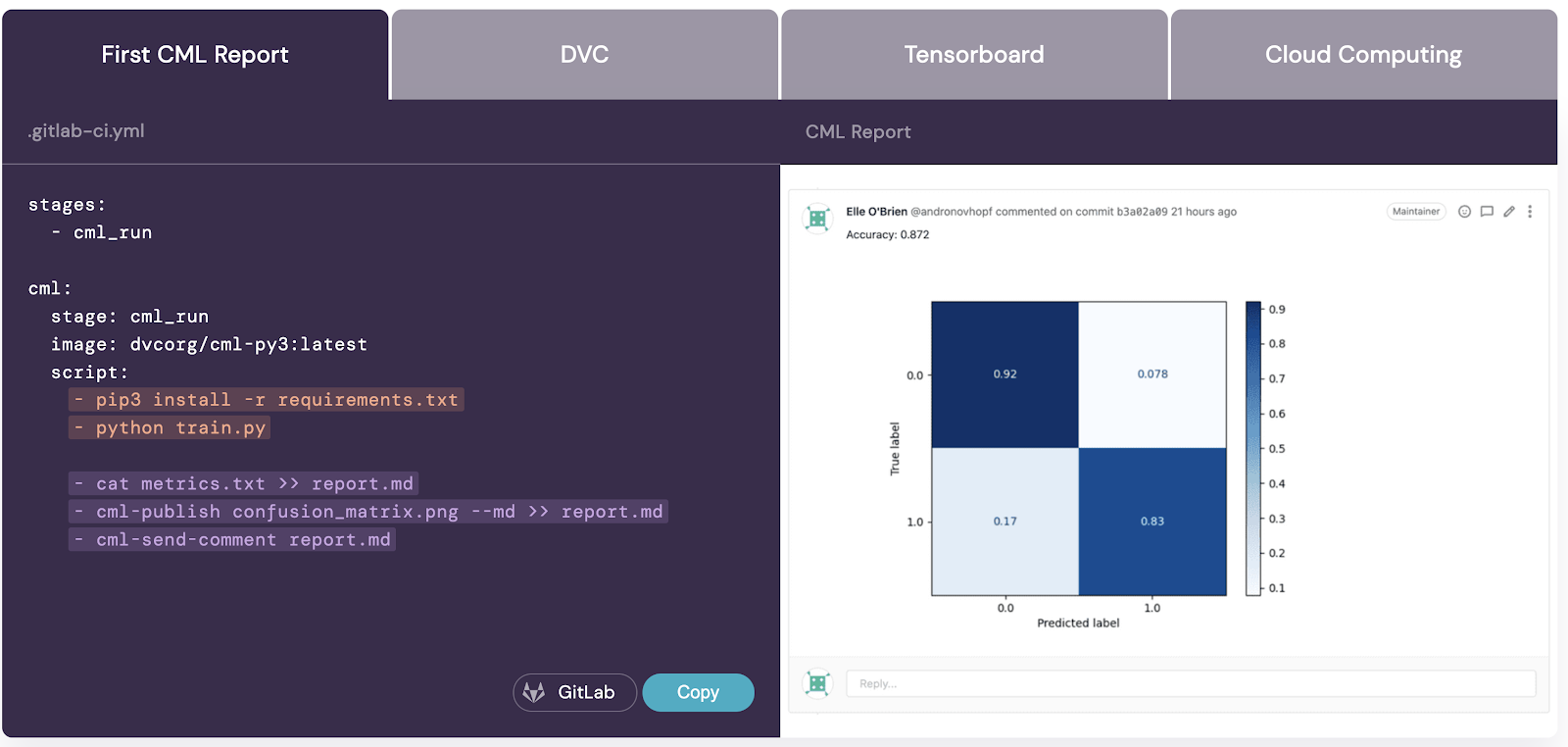Viewport: 1568px width, 747px height.
Task: Open the emoji reaction picker on the comment
Action: point(1464,211)
